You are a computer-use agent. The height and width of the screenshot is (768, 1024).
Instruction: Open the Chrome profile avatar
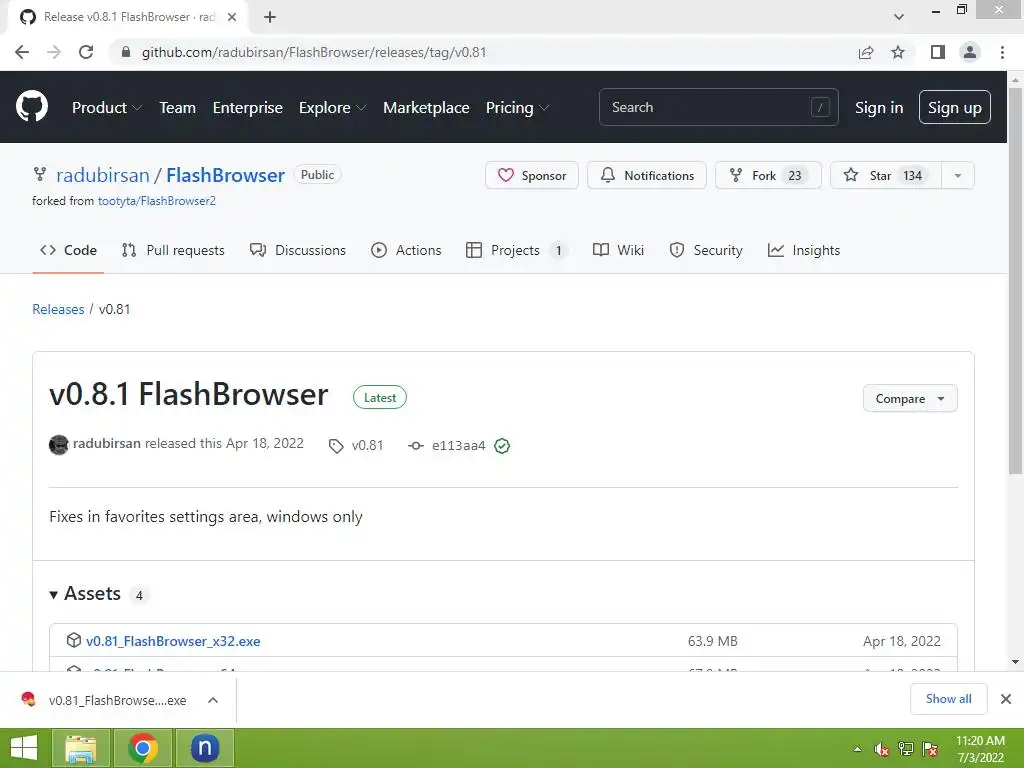pyautogui.click(x=970, y=52)
